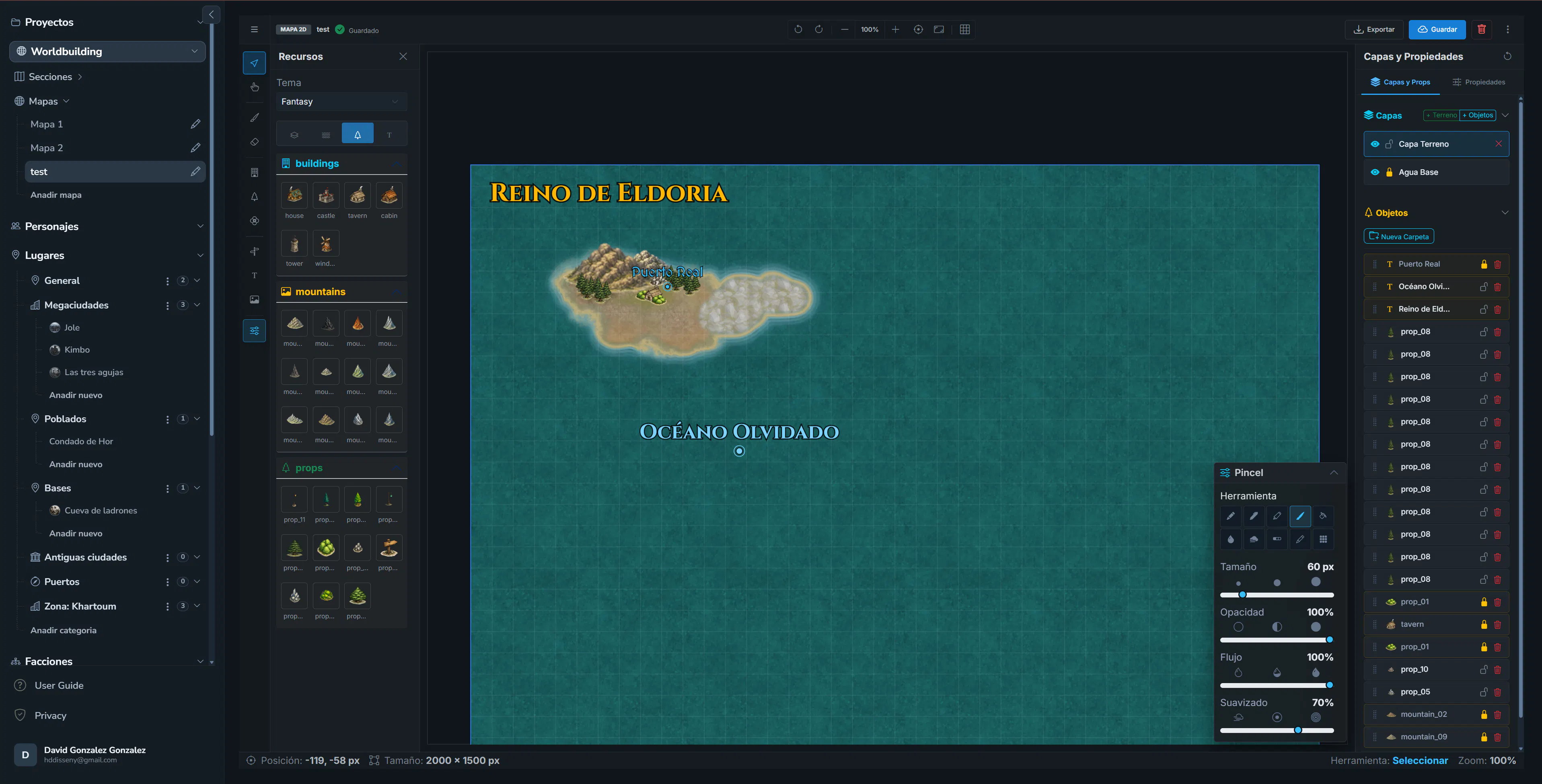Collapse the Pincel panel

[1334, 473]
